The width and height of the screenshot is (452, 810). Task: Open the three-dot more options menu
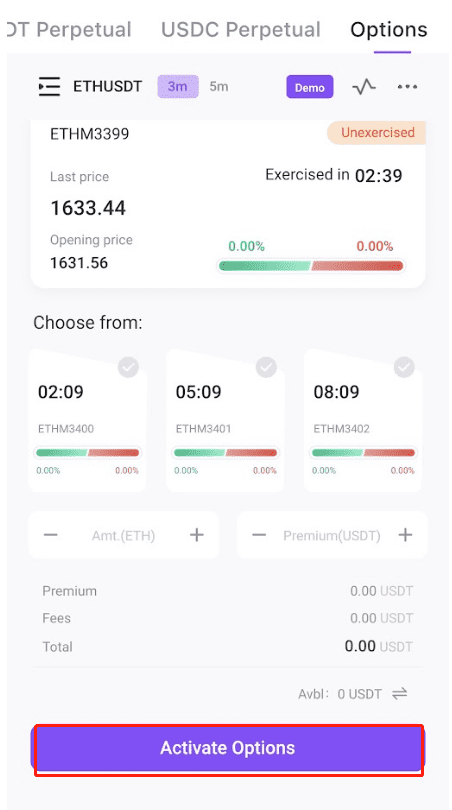click(407, 87)
